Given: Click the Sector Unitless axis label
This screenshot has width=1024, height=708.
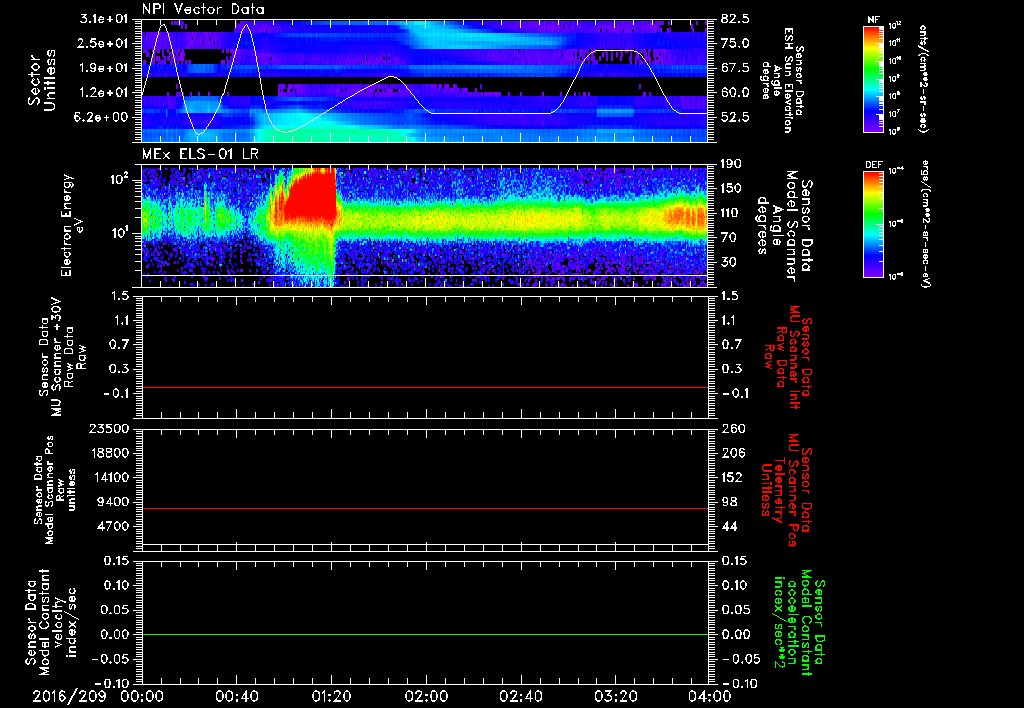Looking at the screenshot, I should (x=41, y=80).
